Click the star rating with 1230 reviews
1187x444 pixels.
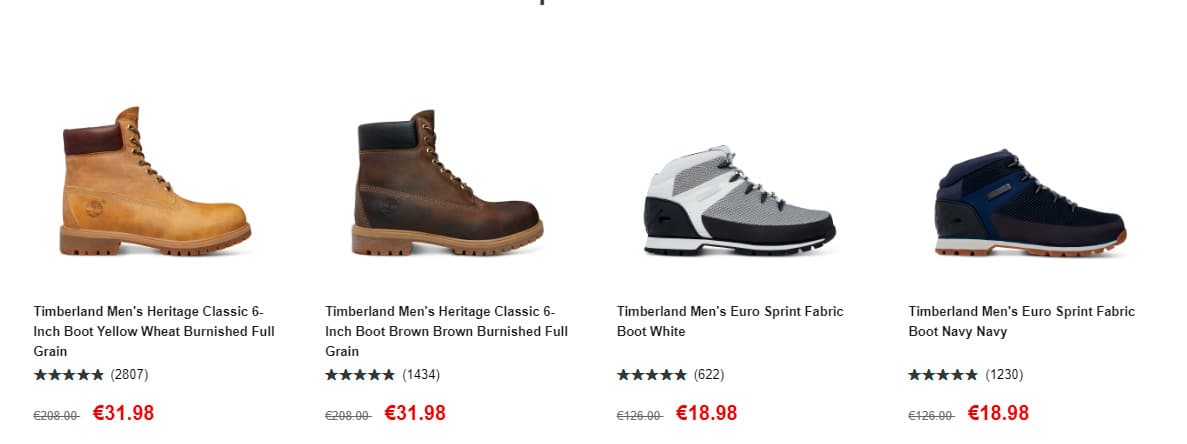click(943, 375)
